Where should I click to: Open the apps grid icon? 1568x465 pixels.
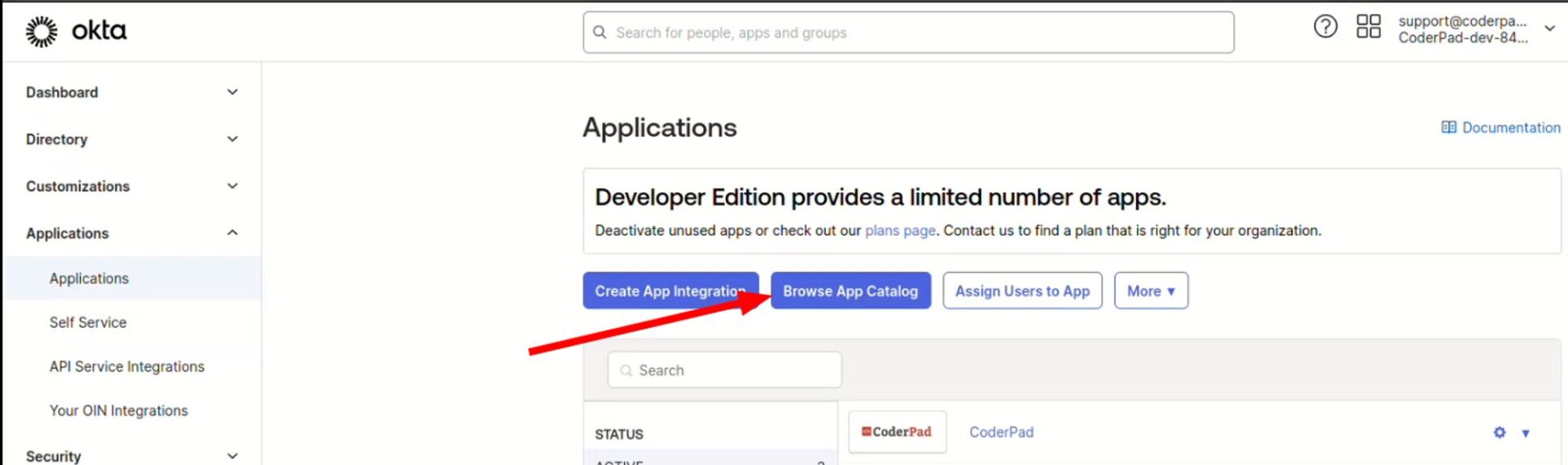click(x=1368, y=27)
